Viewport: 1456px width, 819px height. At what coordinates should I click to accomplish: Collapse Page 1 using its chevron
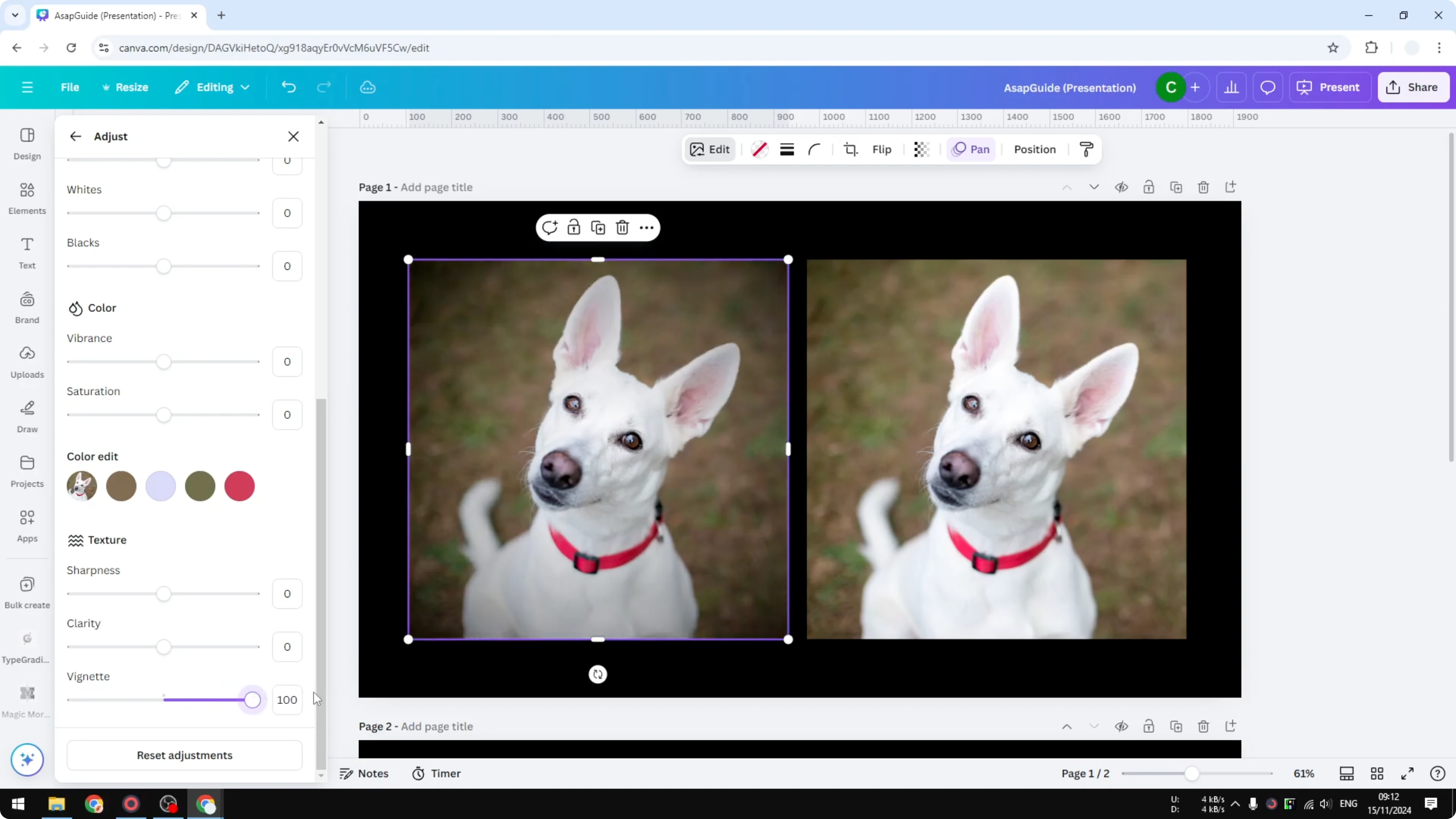[x=1094, y=187]
